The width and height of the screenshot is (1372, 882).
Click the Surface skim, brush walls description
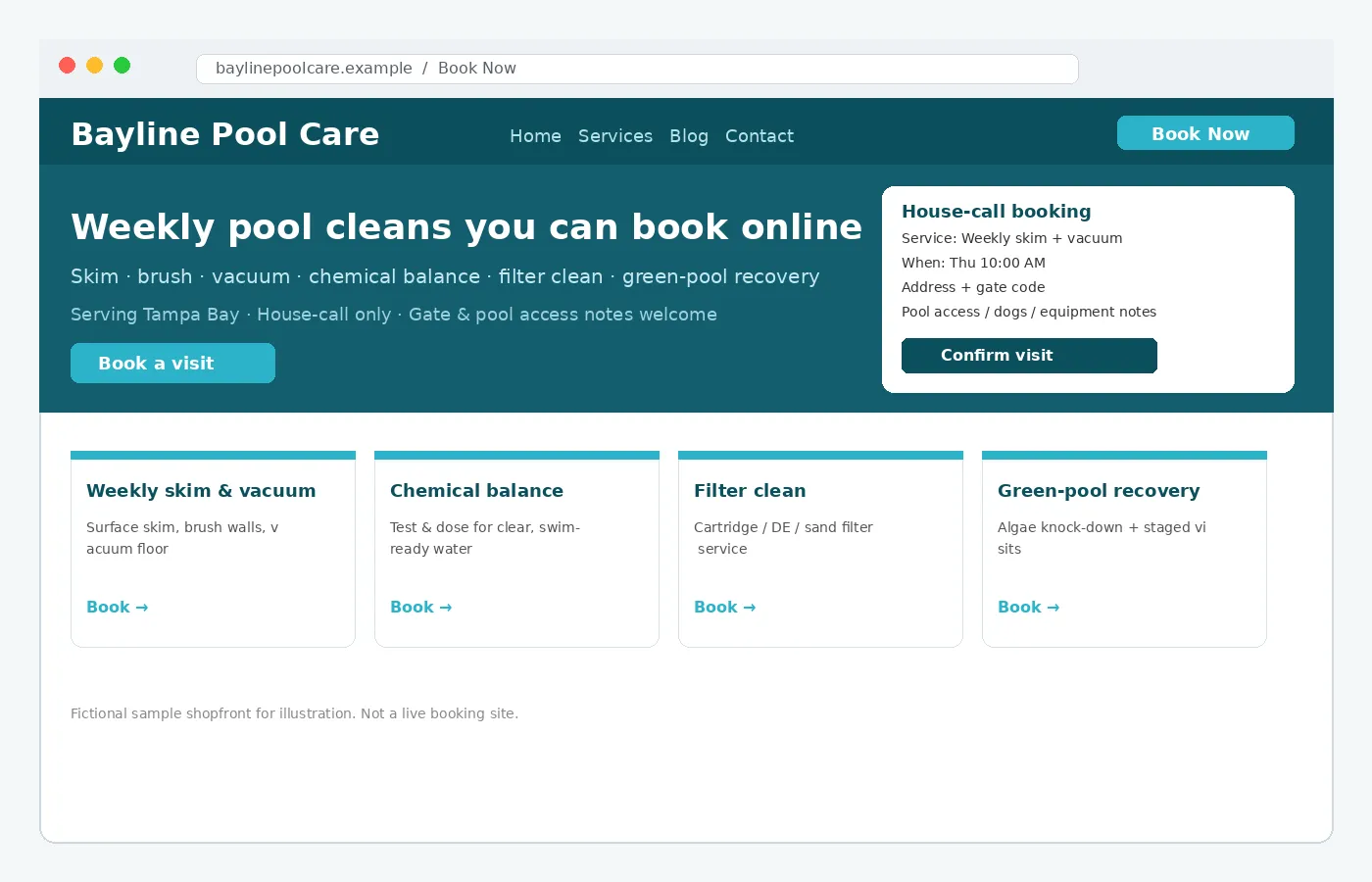(182, 538)
